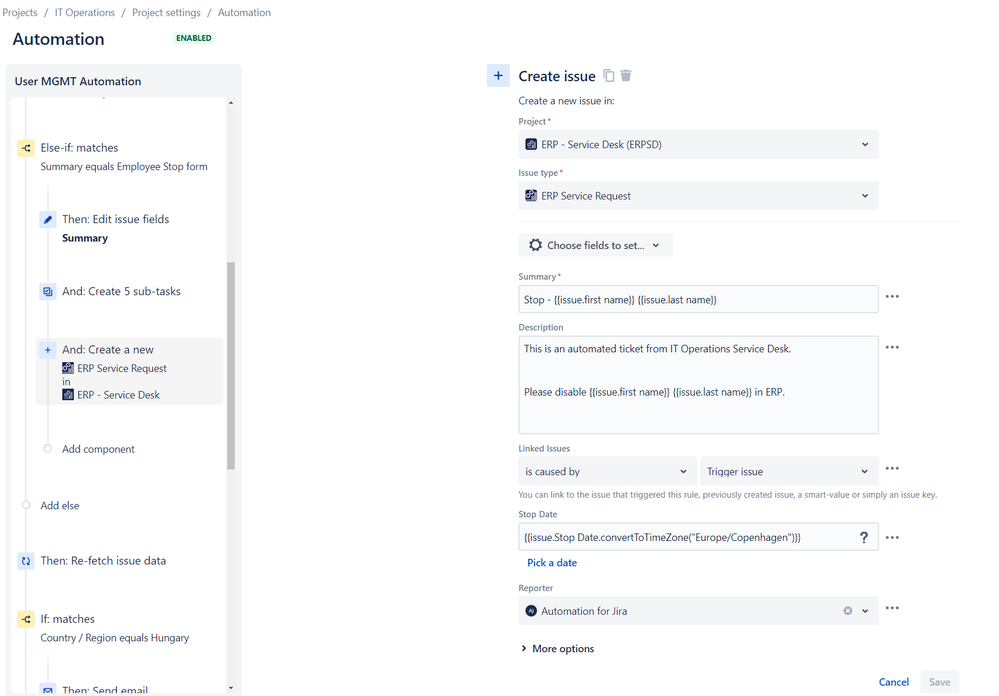Click the Send email envelope icon

pyautogui.click(x=47, y=690)
